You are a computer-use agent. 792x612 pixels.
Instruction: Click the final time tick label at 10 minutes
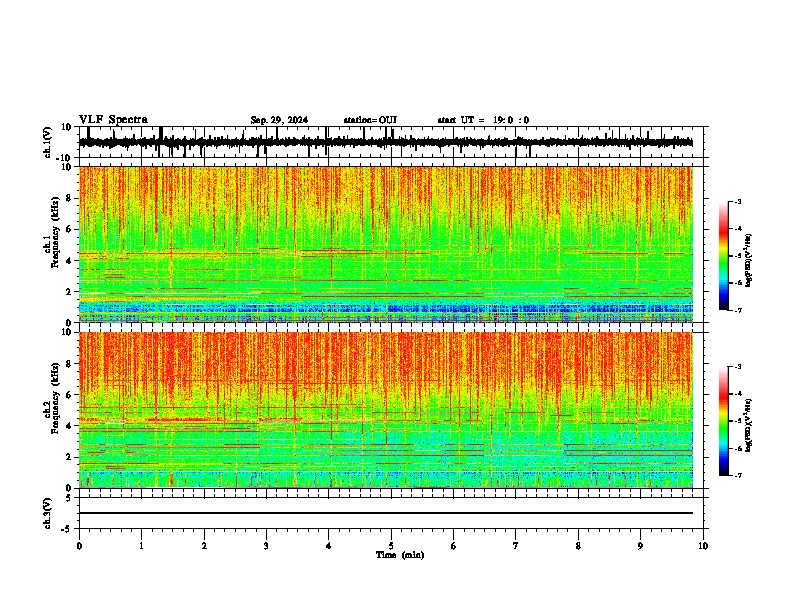click(703, 546)
